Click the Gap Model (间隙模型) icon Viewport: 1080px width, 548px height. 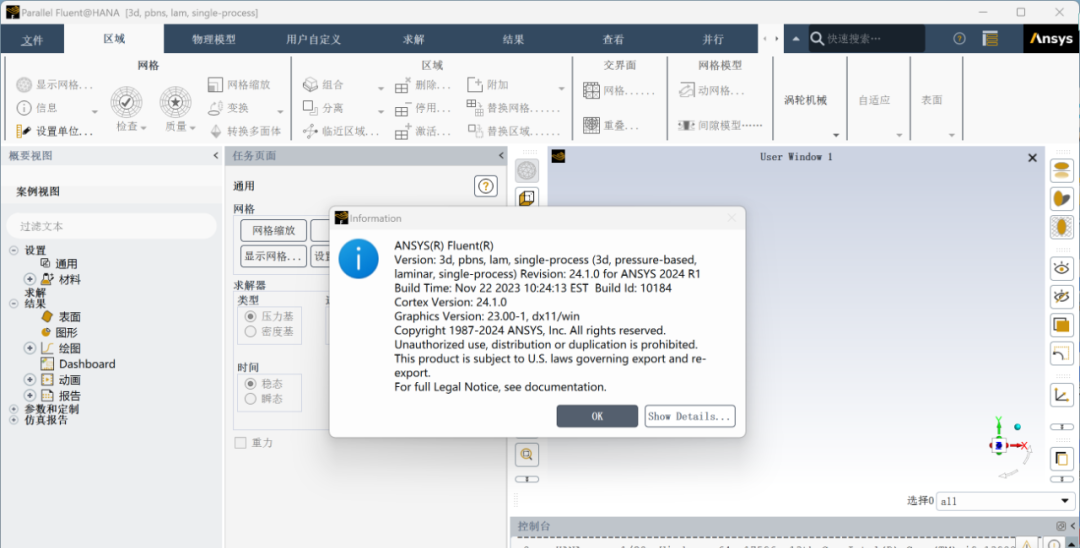click(x=687, y=125)
